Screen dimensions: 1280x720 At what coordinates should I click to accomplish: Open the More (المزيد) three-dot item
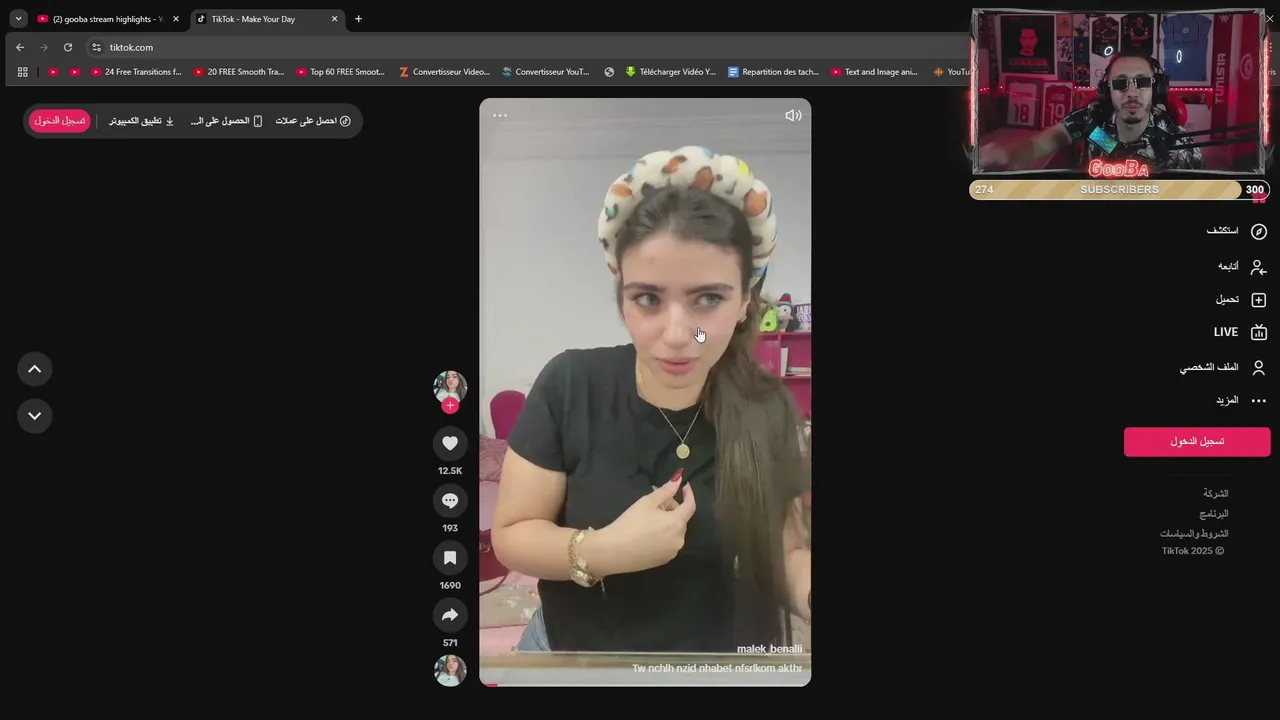(x=1241, y=400)
